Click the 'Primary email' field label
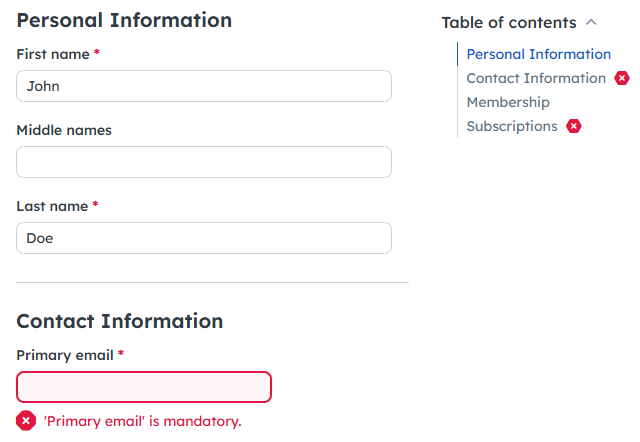Screen dimensions: 640x442 (x=65, y=355)
